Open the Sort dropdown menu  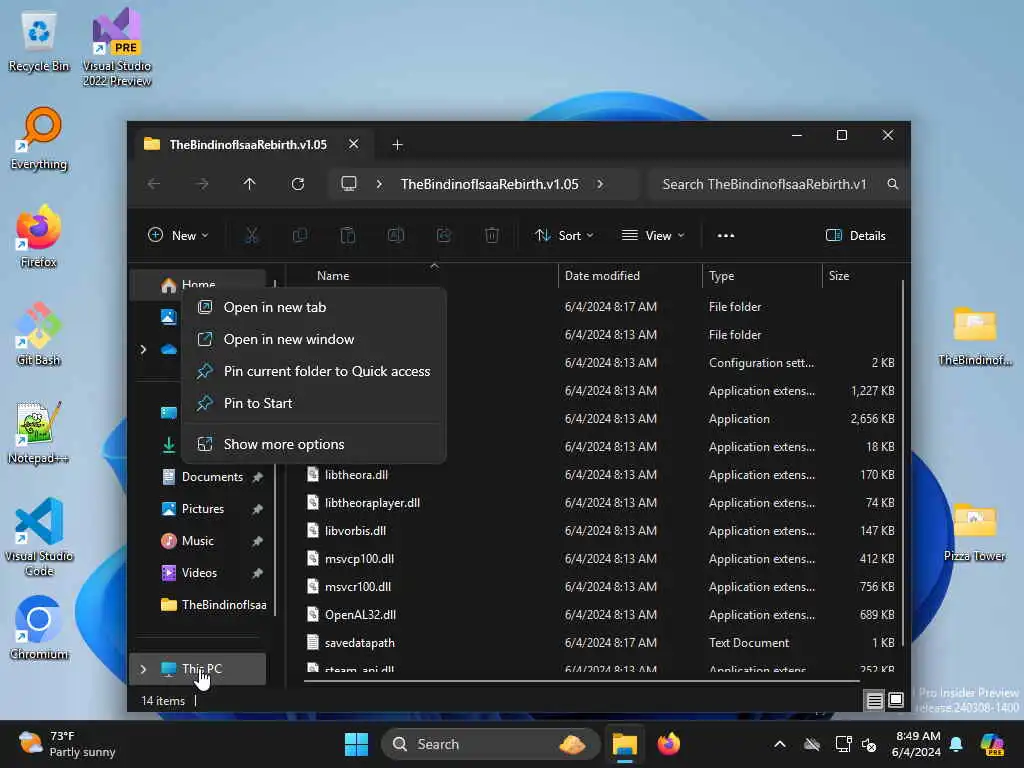[564, 236]
